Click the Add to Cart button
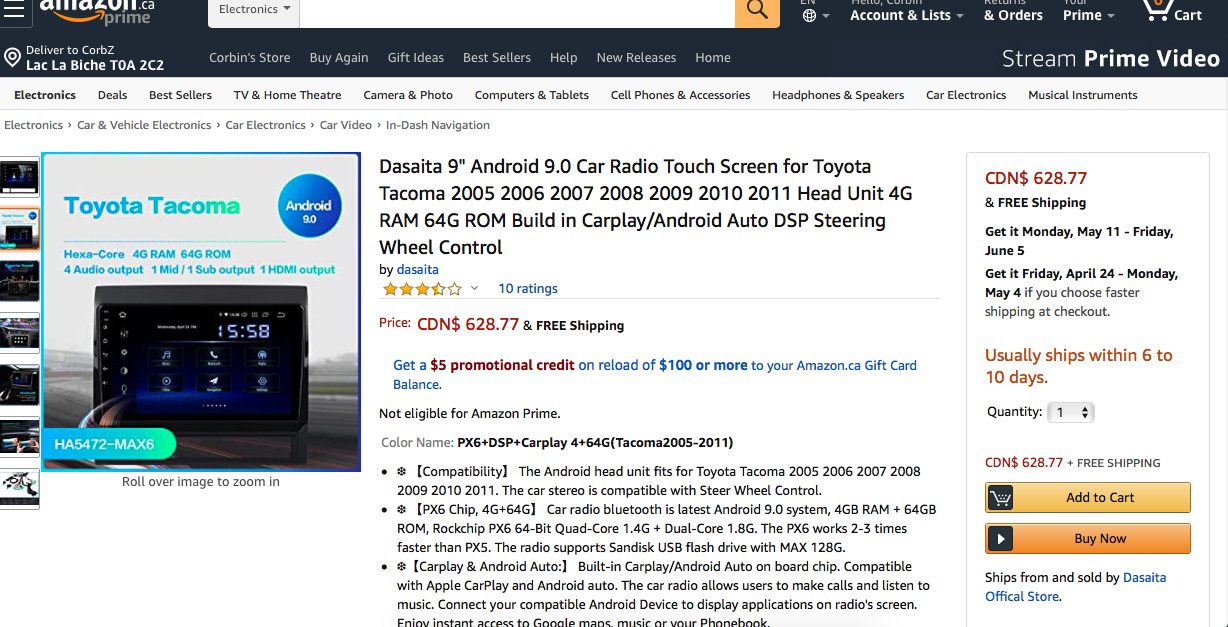The image size is (1228, 627). [x=1088, y=497]
